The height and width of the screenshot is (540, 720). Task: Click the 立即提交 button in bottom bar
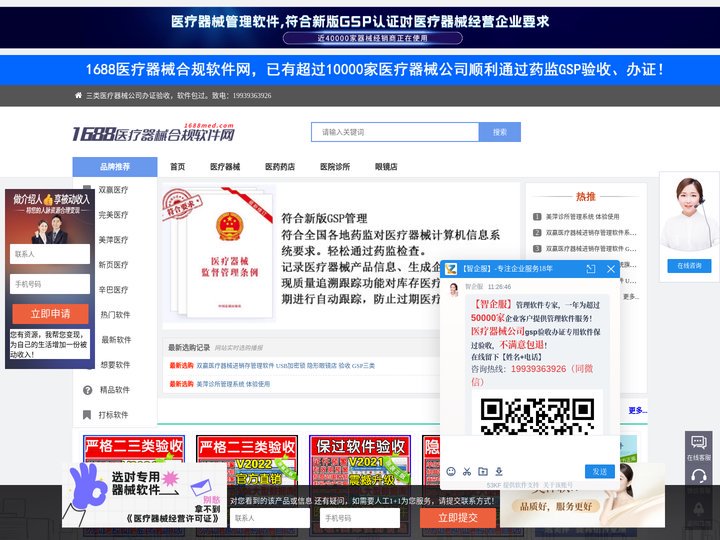pos(458,518)
